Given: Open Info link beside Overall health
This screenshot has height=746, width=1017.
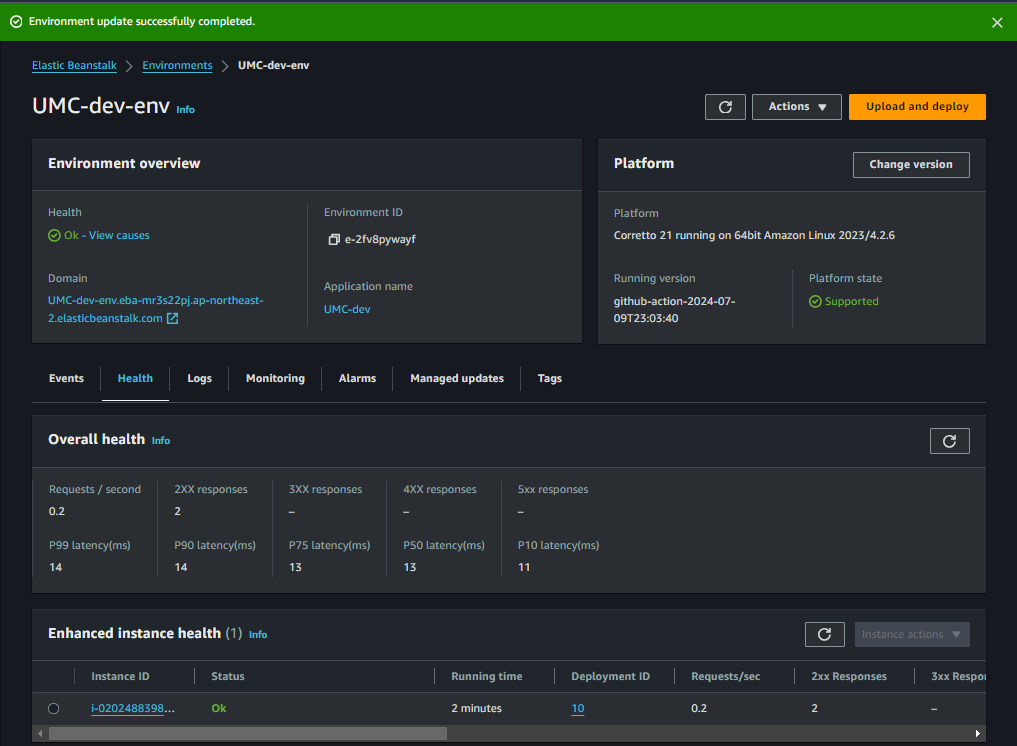Looking at the screenshot, I should coord(161,440).
